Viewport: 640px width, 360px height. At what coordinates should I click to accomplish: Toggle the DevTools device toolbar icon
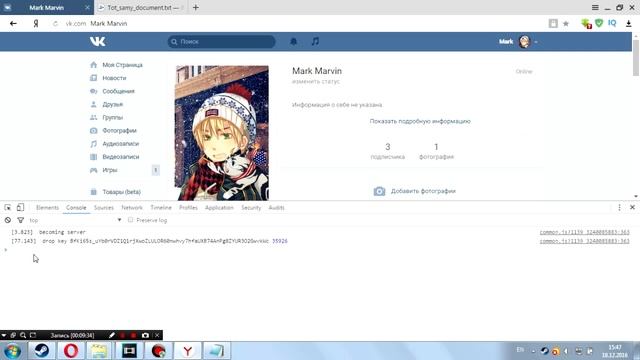[x=20, y=208]
